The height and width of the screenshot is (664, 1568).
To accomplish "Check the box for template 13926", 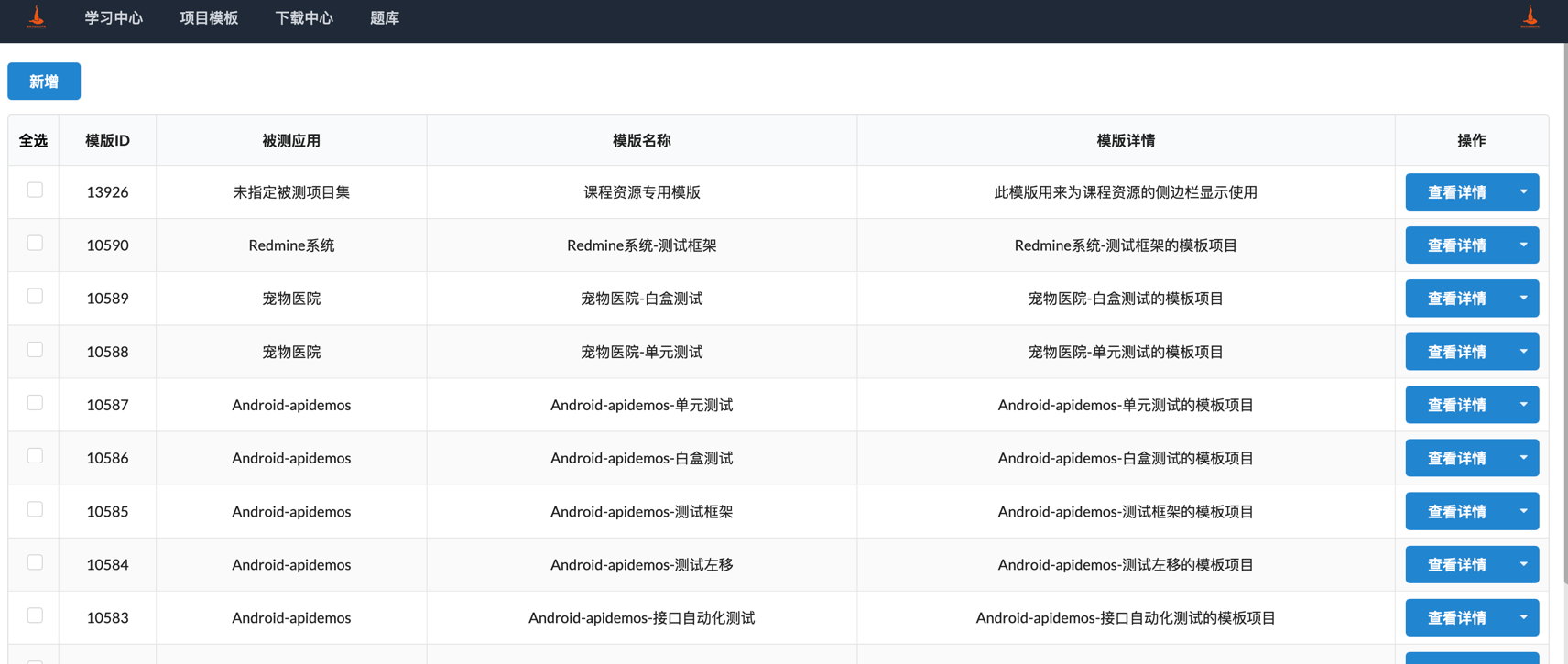I will (x=35, y=190).
